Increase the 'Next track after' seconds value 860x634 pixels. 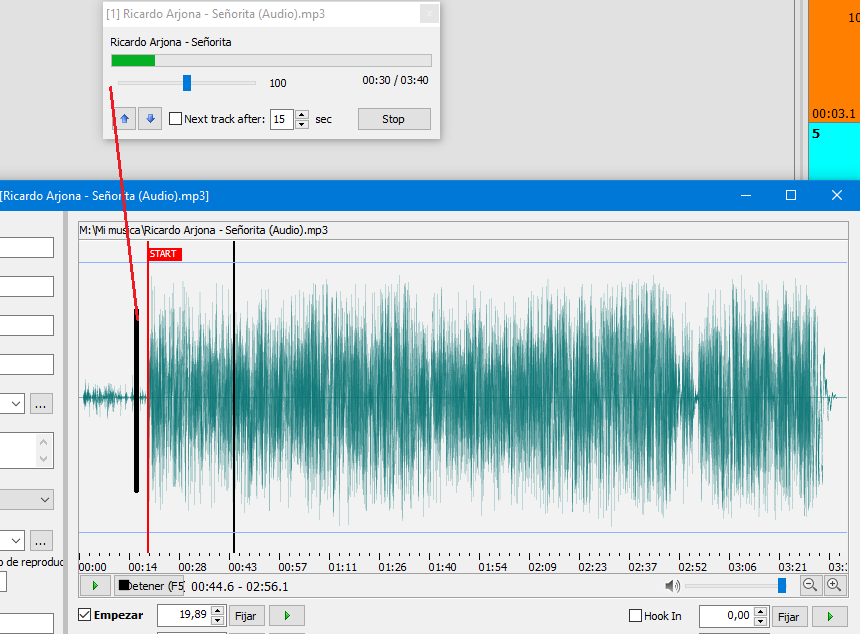(x=302, y=115)
